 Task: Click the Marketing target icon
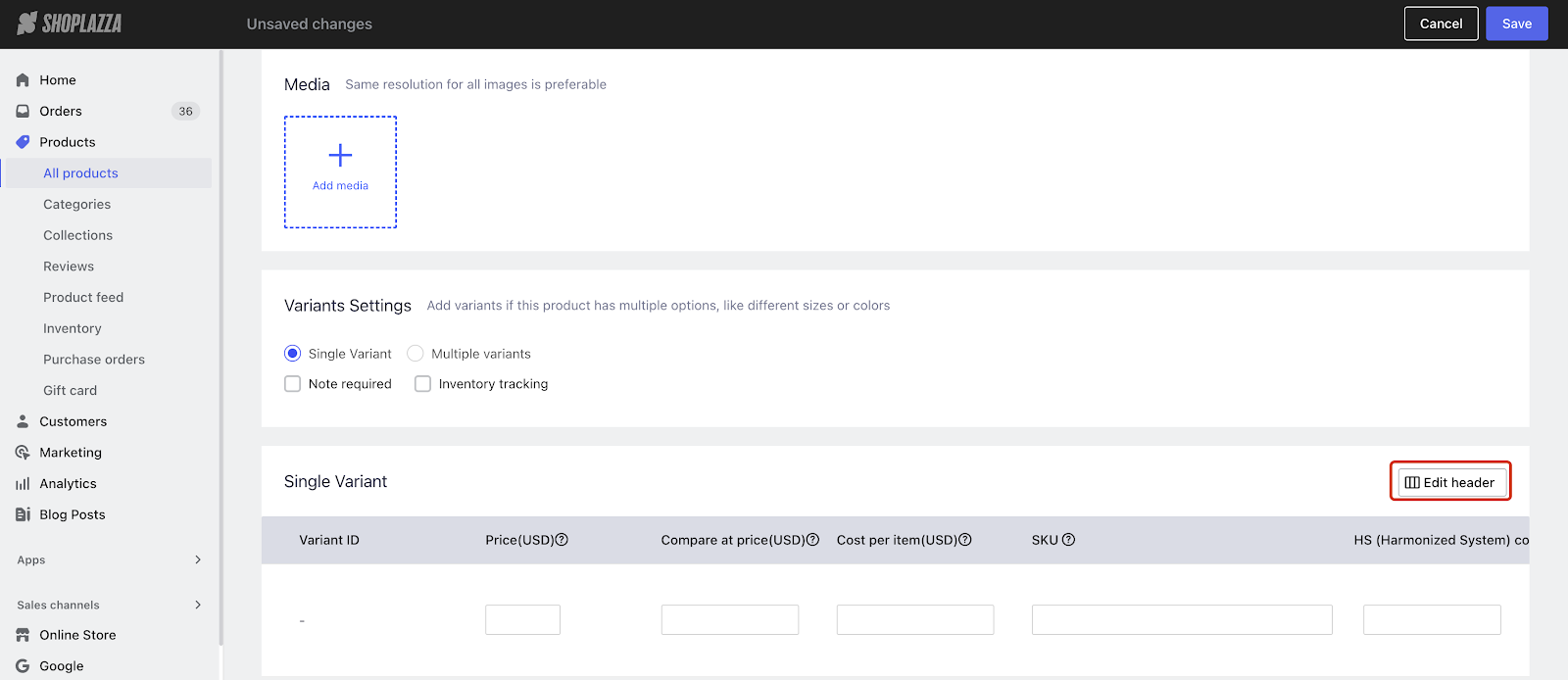[x=23, y=453]
